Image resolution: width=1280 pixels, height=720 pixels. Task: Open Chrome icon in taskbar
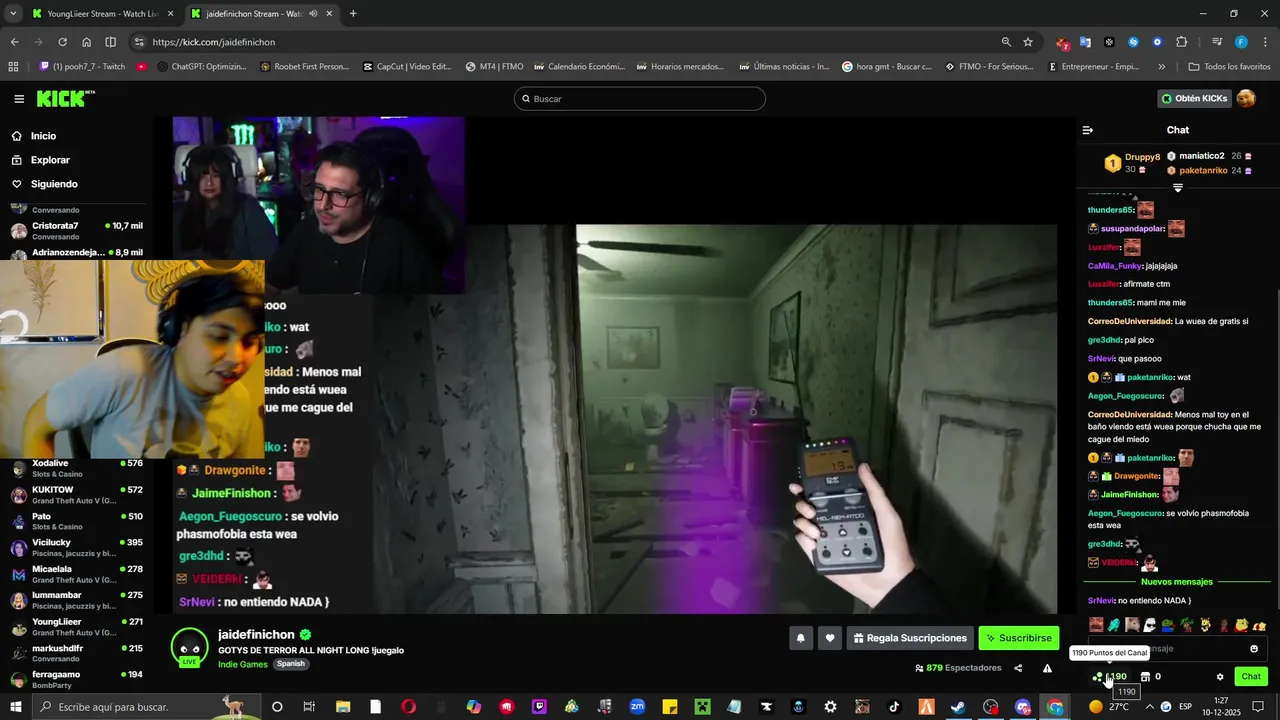click(1055, 707)
